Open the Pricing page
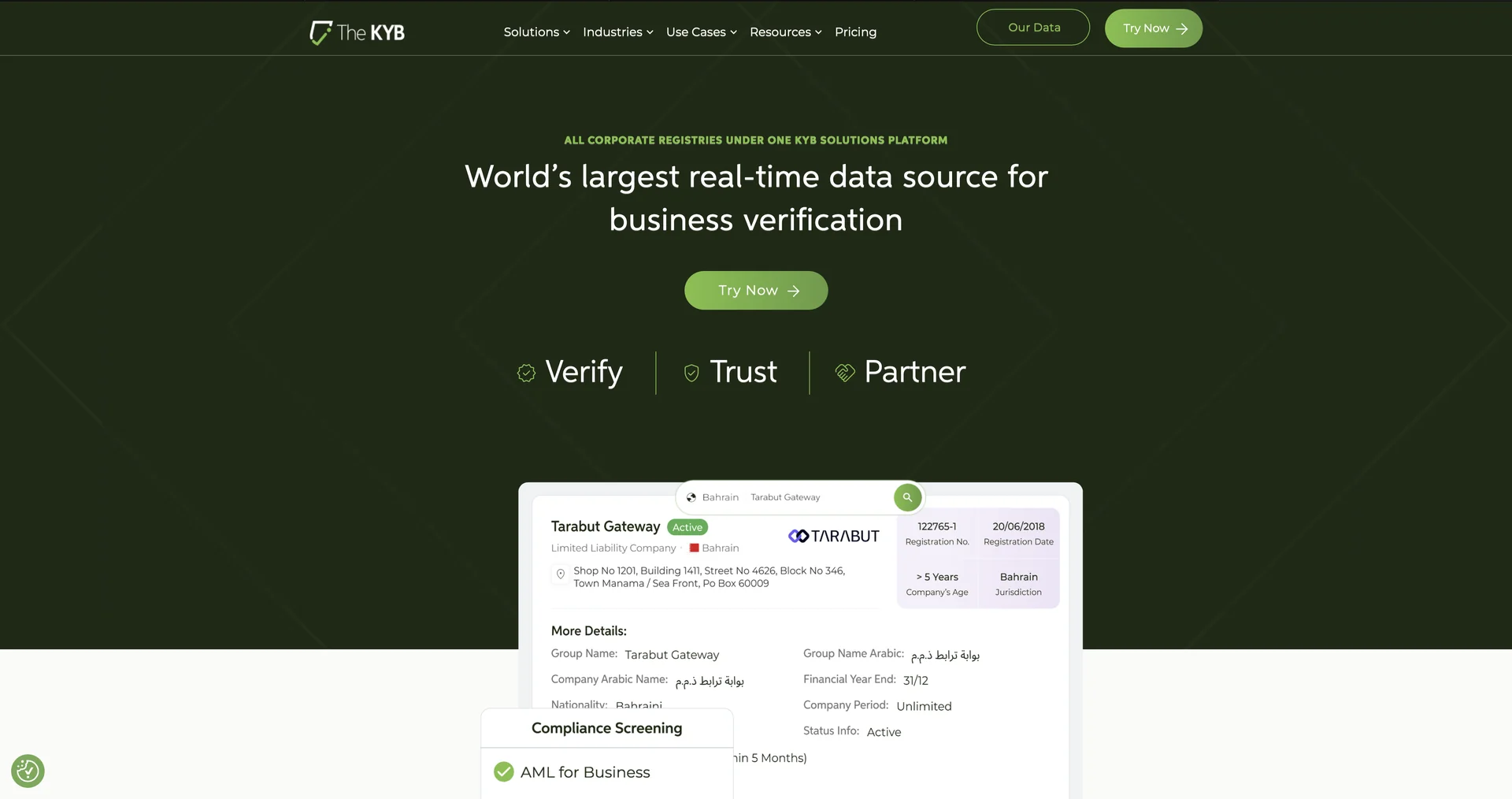1512x799 pixels. click(x=855, y=32)
